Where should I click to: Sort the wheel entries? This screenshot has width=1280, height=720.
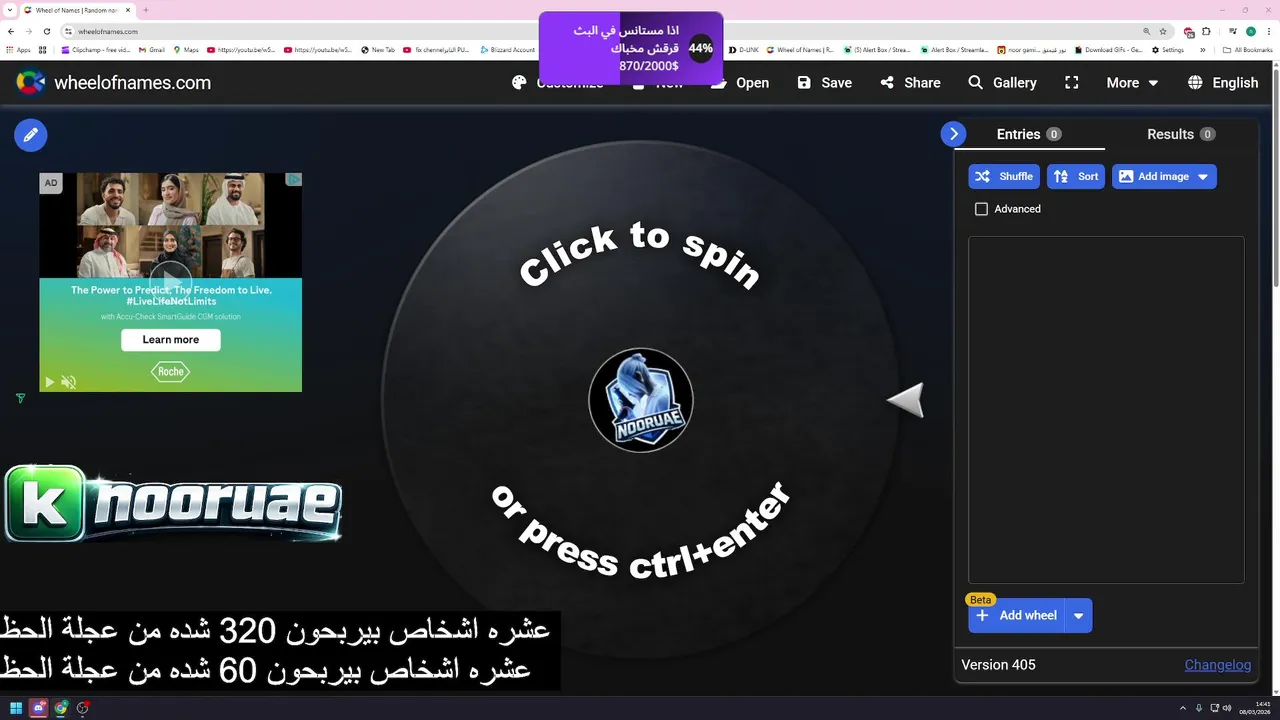pyautogui.click(x=1076, y=177)
